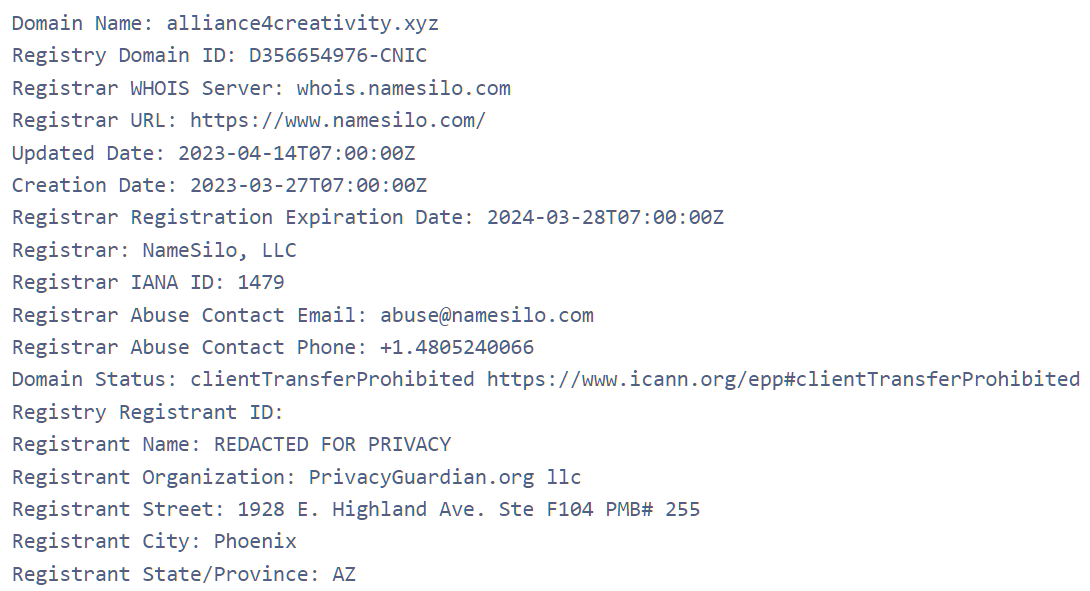Click the REDACTED FOR PRIVACY registrant name

(x=332, y=444)
